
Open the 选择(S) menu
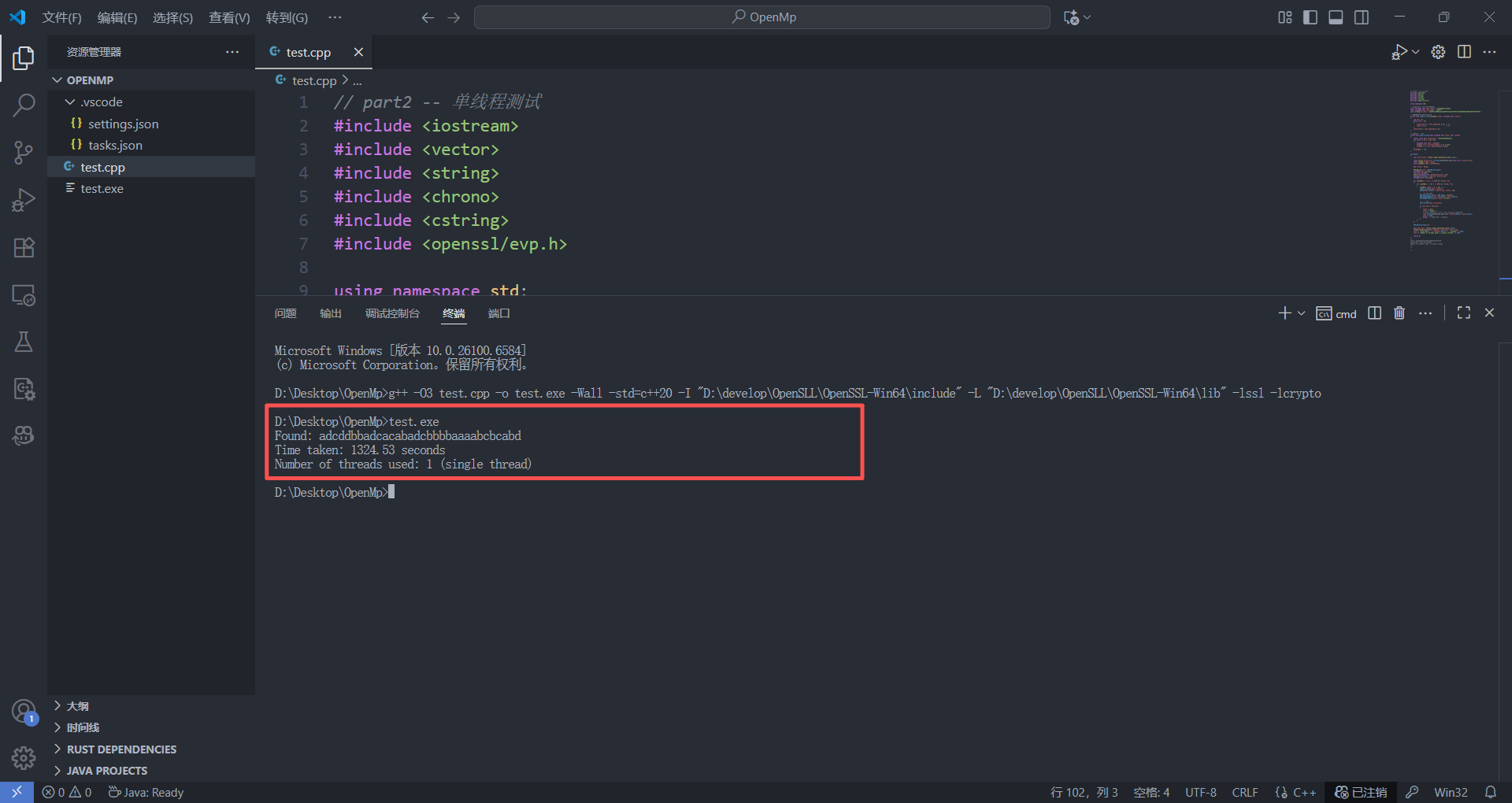pyautogui.click(x=172, y=17)
